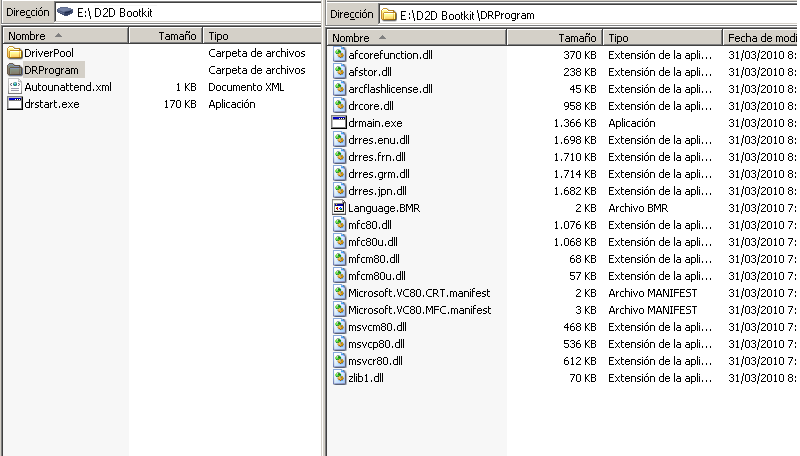Click Archivo BMR type text
800x456 pixels.
(x=638, y=208)
